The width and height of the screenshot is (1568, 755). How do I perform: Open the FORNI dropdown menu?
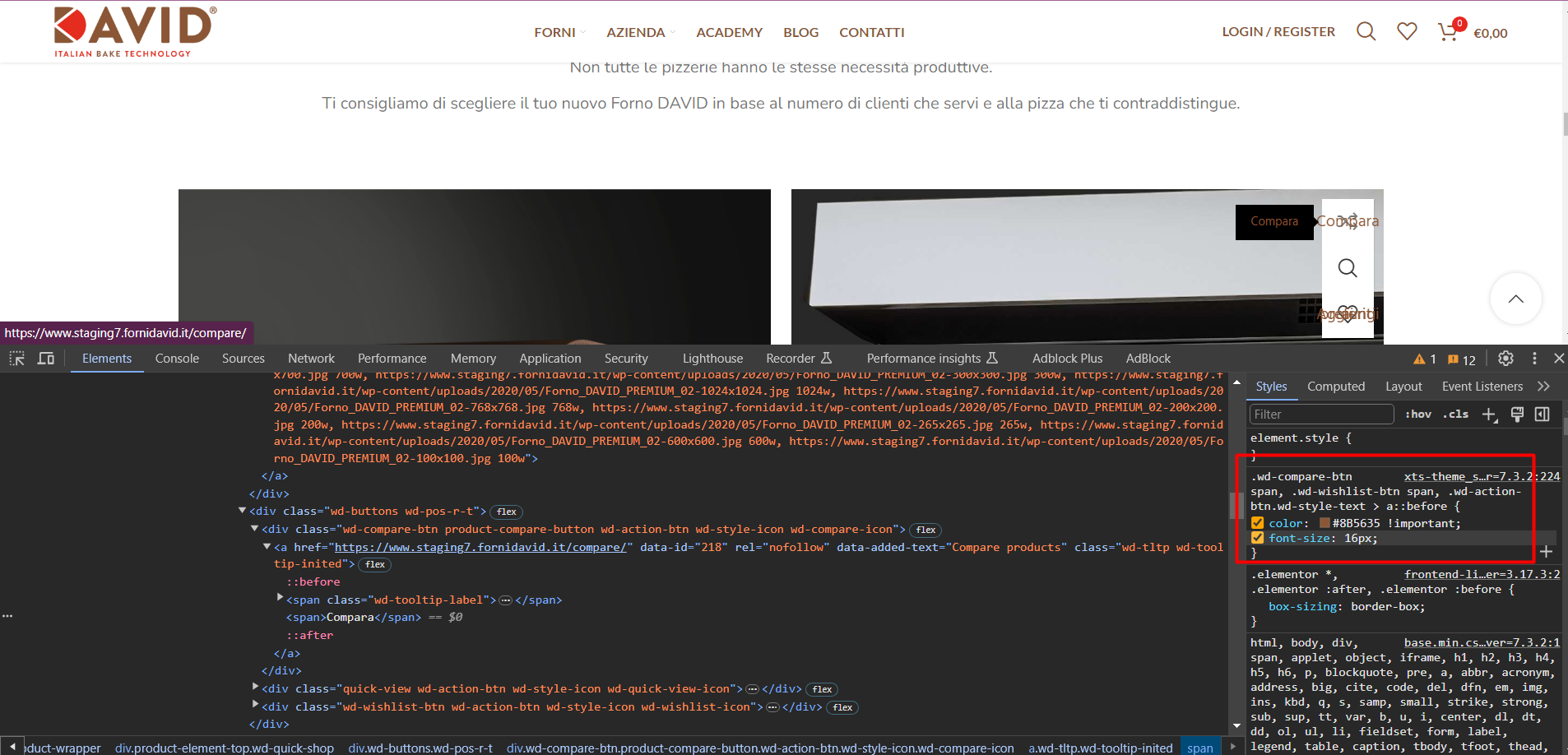point(559,32)
